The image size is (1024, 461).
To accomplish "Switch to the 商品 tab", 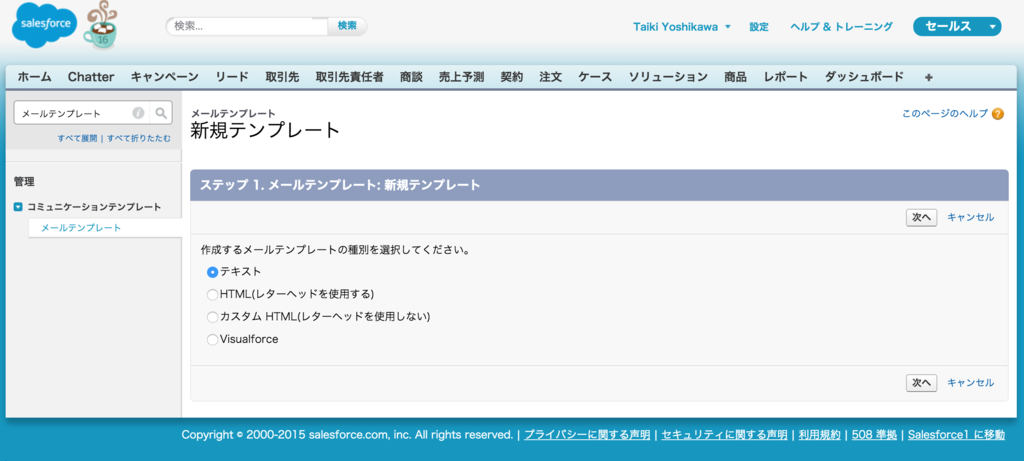I will click(x=735, y=77).
